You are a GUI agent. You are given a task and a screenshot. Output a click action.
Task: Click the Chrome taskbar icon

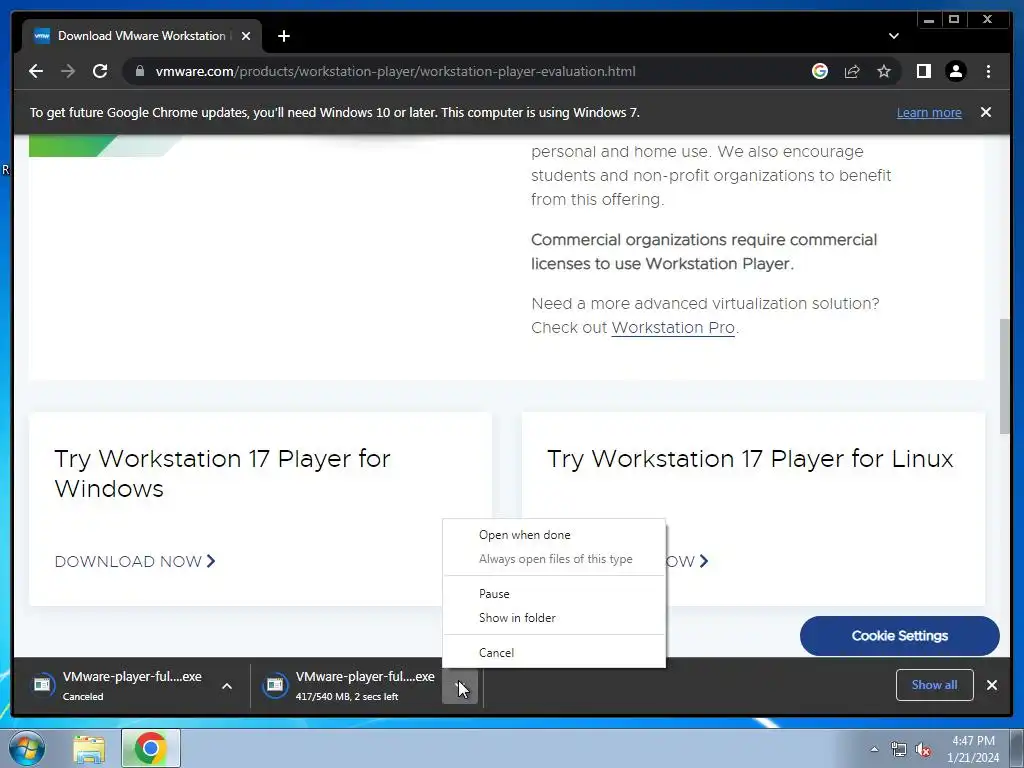click(x=151, y=748)
